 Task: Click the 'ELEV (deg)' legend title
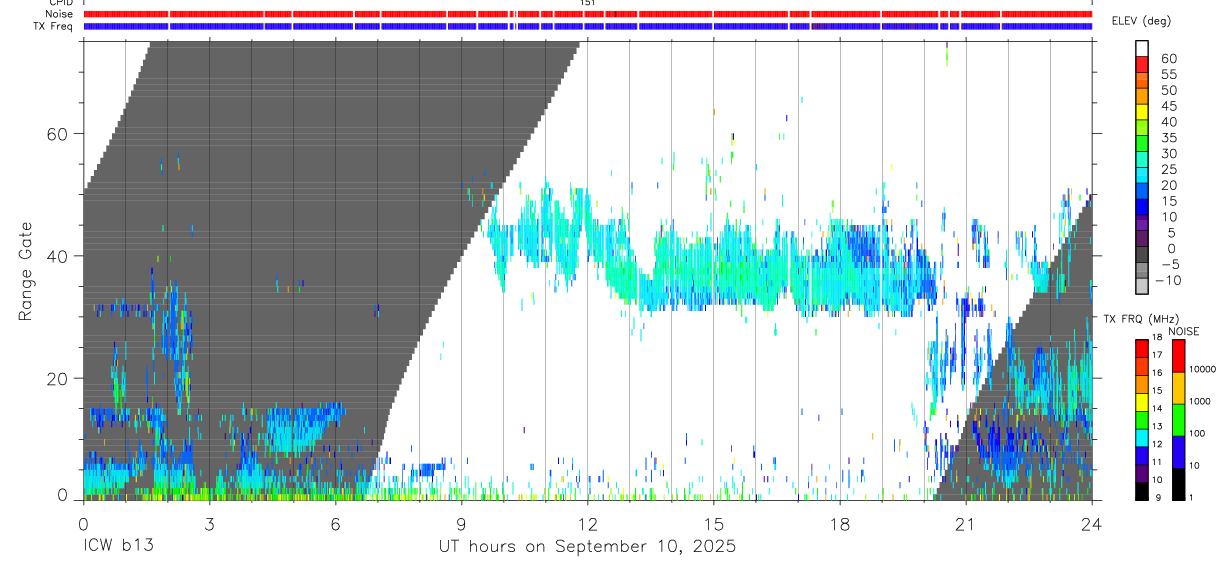click(x=1141, y=20)
